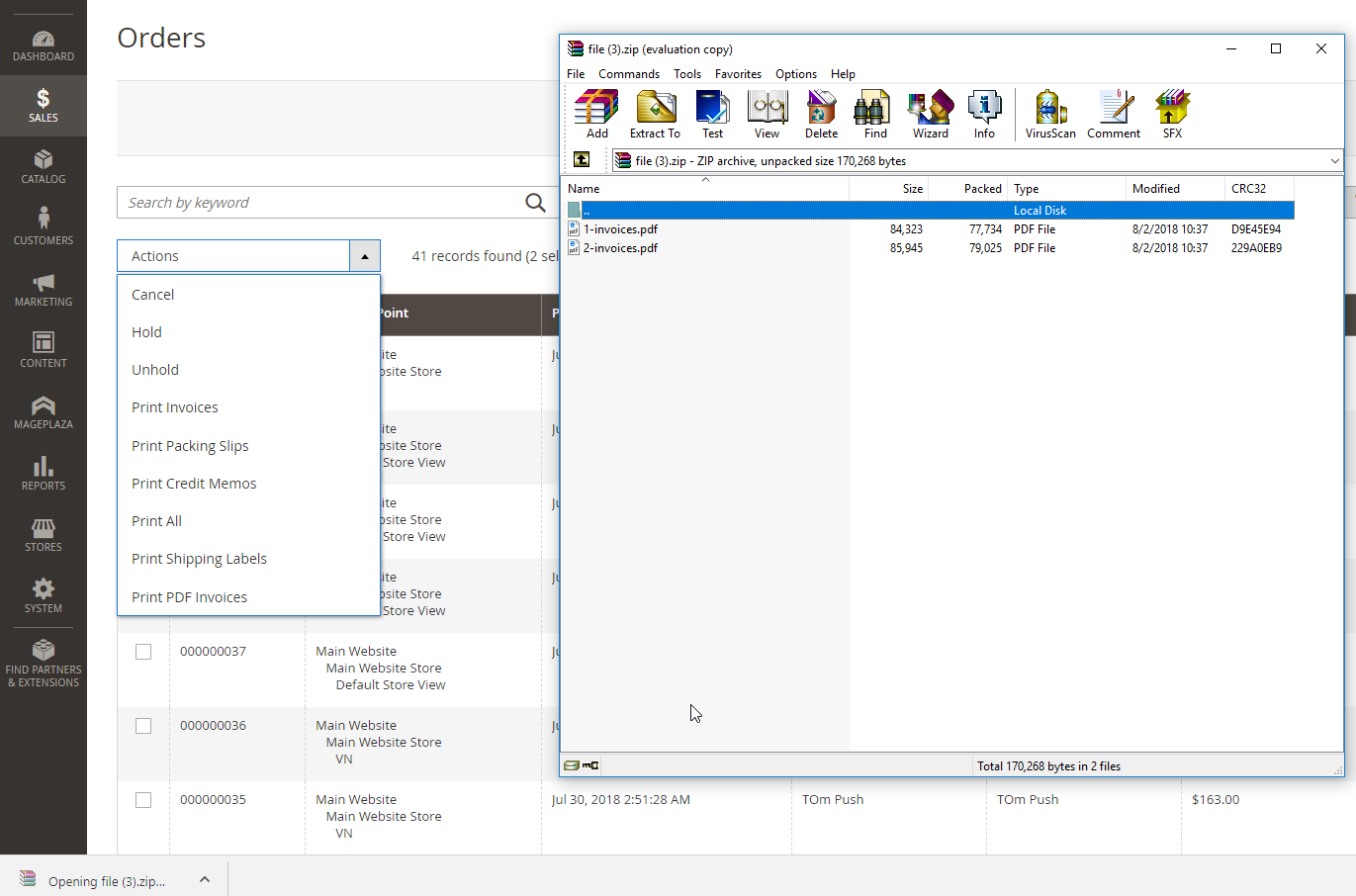Tick checkbox for order 000000037
The height and width of the screenshot is (896, 1356).
coord(143,652)
